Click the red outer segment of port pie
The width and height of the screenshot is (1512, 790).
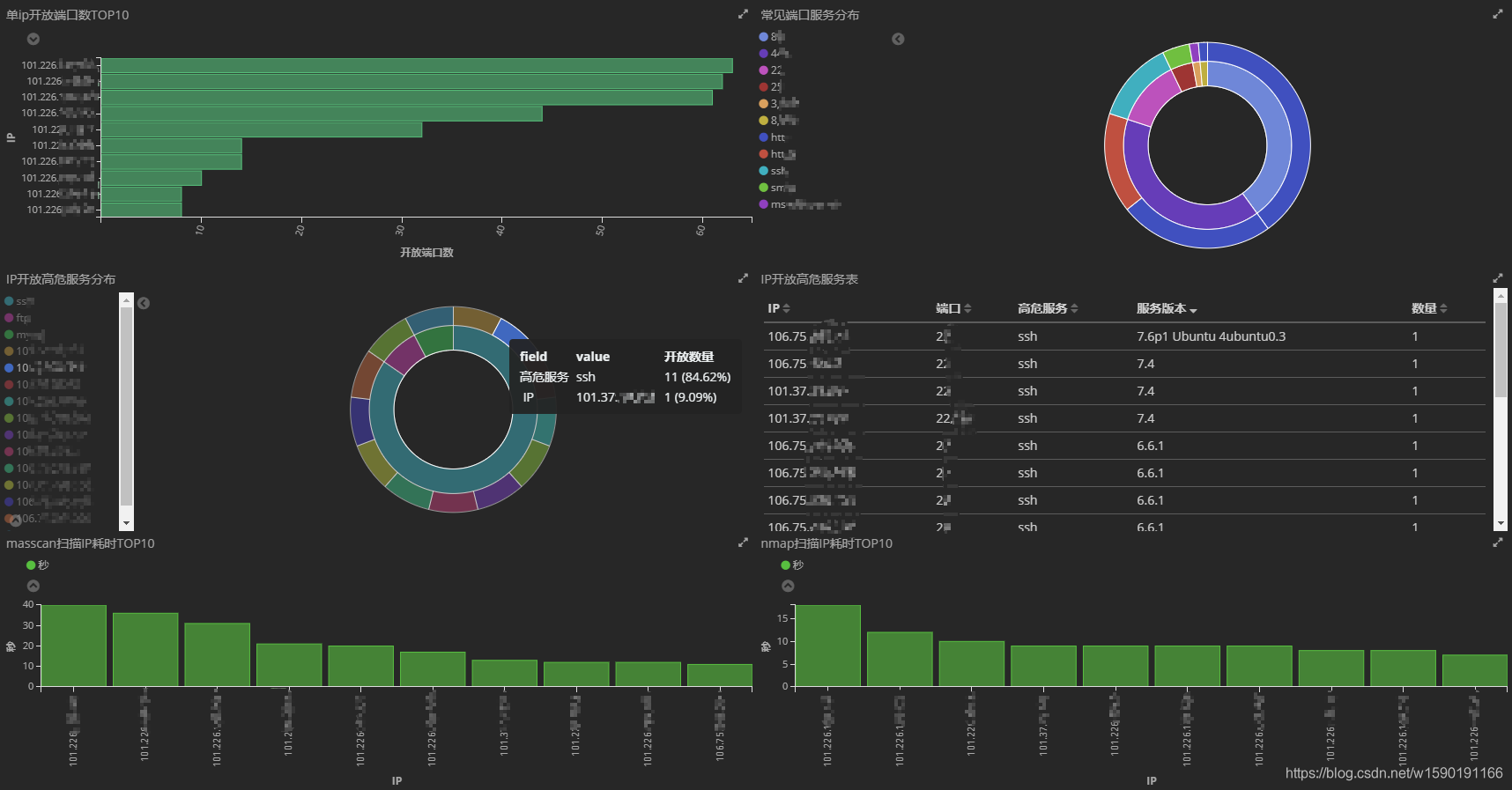(1115, 160)
